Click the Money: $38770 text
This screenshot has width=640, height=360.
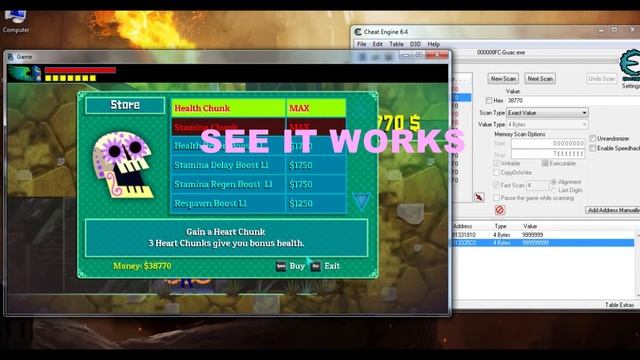[x=142, y=266]
